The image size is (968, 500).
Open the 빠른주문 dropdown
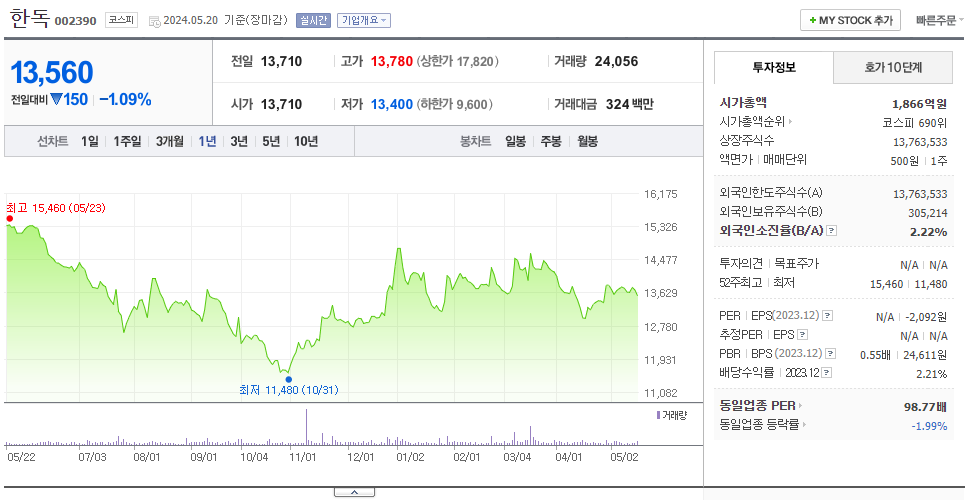point(940,20)
